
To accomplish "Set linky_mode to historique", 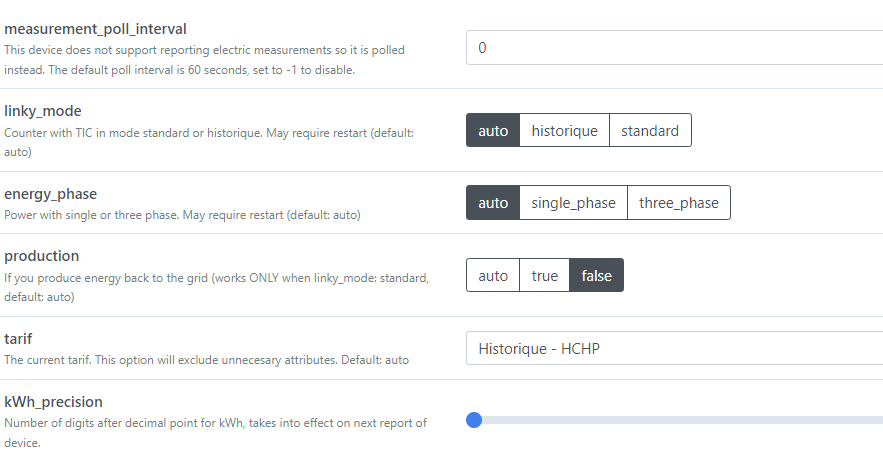I will (564, 131).
